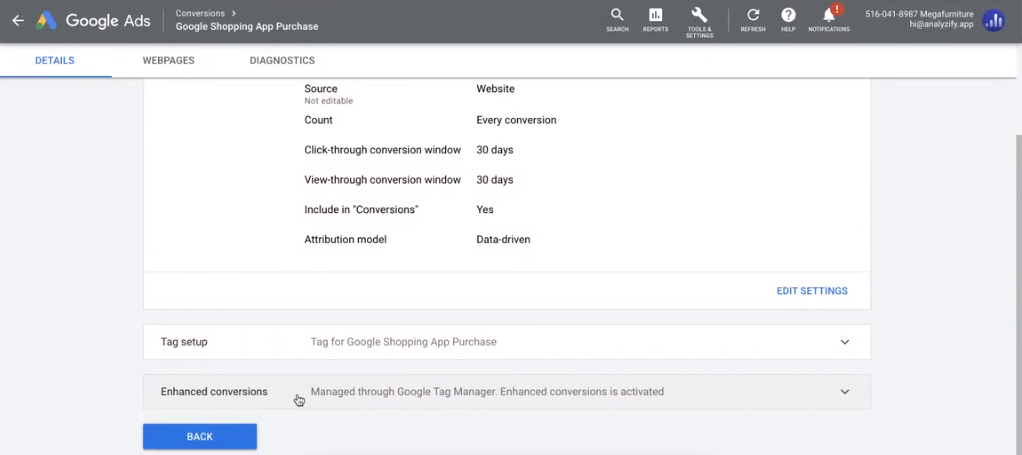The image size is (1022, 455).
Task: Click the 'Data-driven' attribution value
Action: pyautogui.click(x=503, y=239)
